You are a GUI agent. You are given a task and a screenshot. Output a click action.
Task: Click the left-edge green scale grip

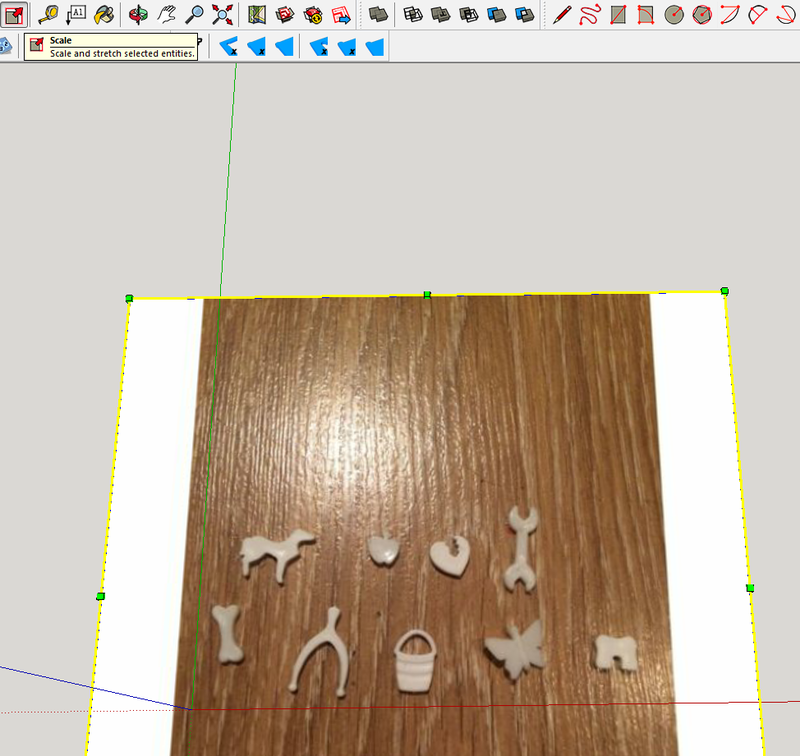(x=101, y=596)
